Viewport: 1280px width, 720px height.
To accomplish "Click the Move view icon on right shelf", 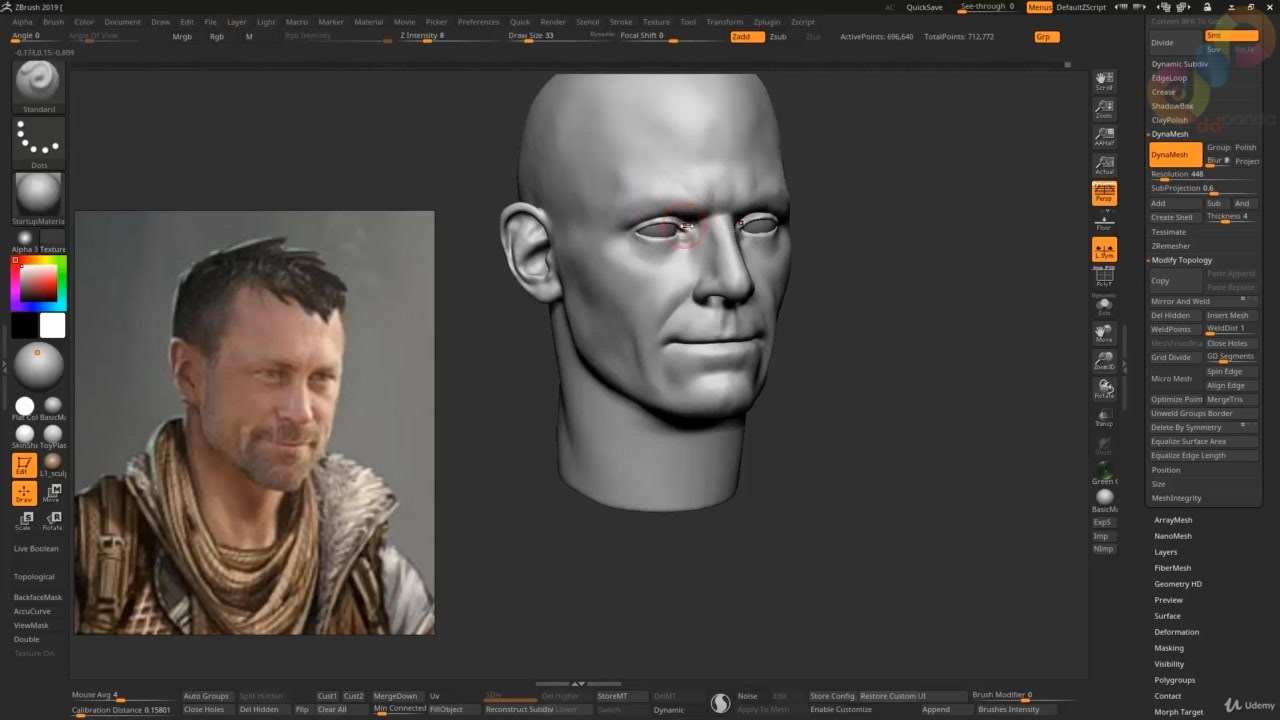I will [1104, 333].
